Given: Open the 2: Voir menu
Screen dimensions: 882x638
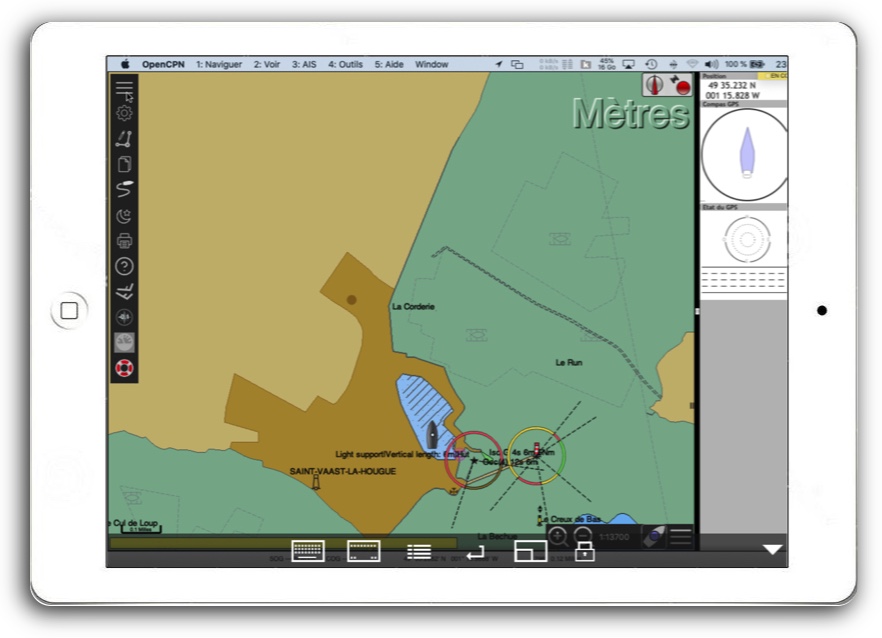Looking at the screenshot, I should (x=267, y=64).
